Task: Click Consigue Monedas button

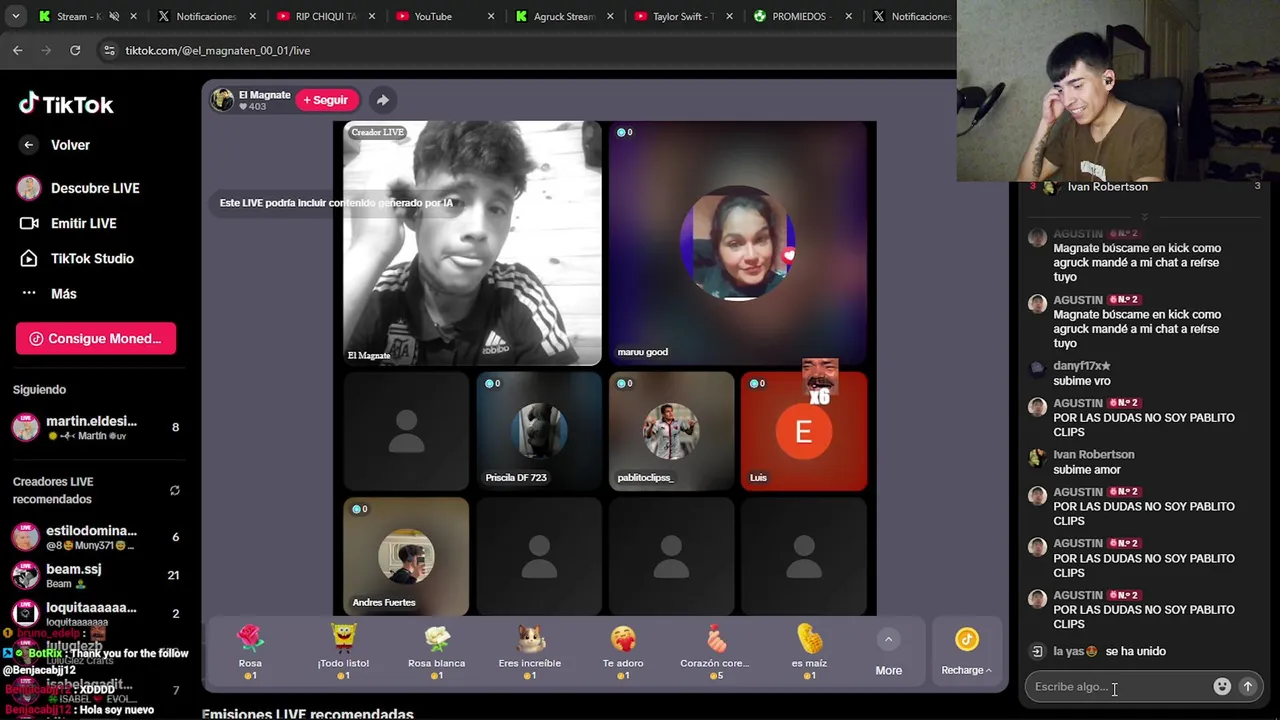Action: pos(96,338)
